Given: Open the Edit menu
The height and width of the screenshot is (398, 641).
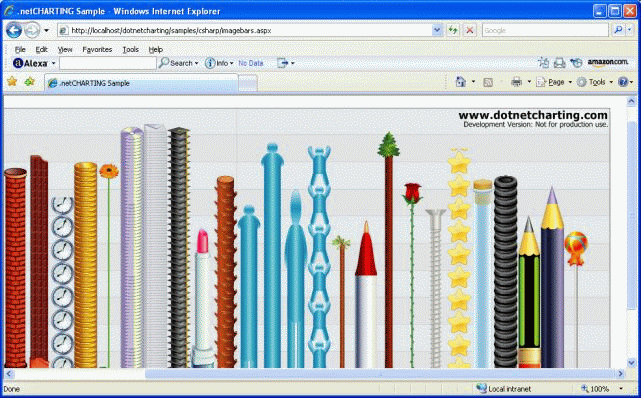Looking at the screenshot, I should pyautogui.click(x=41, y=49).
